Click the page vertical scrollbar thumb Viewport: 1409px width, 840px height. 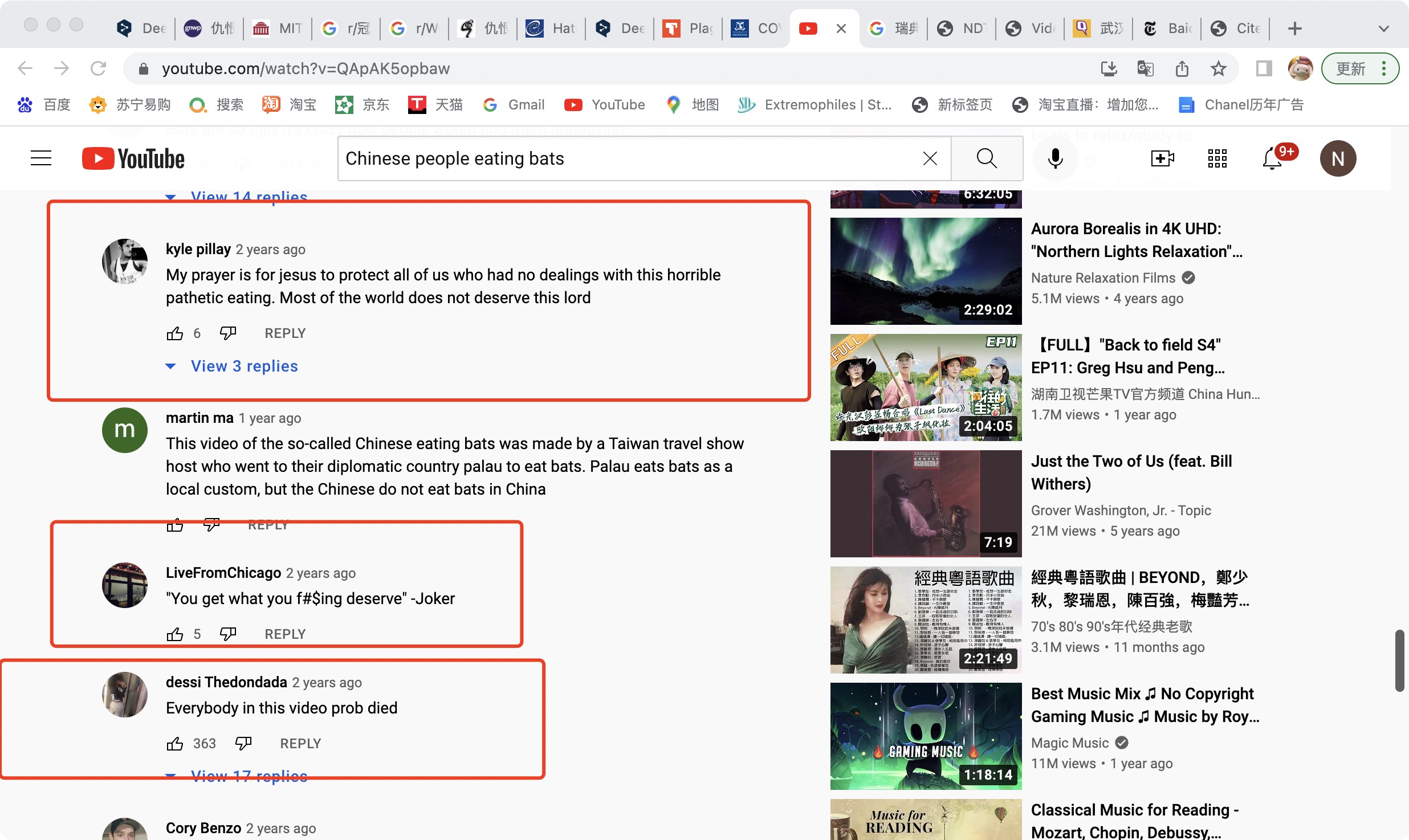tap(1399, 661)
